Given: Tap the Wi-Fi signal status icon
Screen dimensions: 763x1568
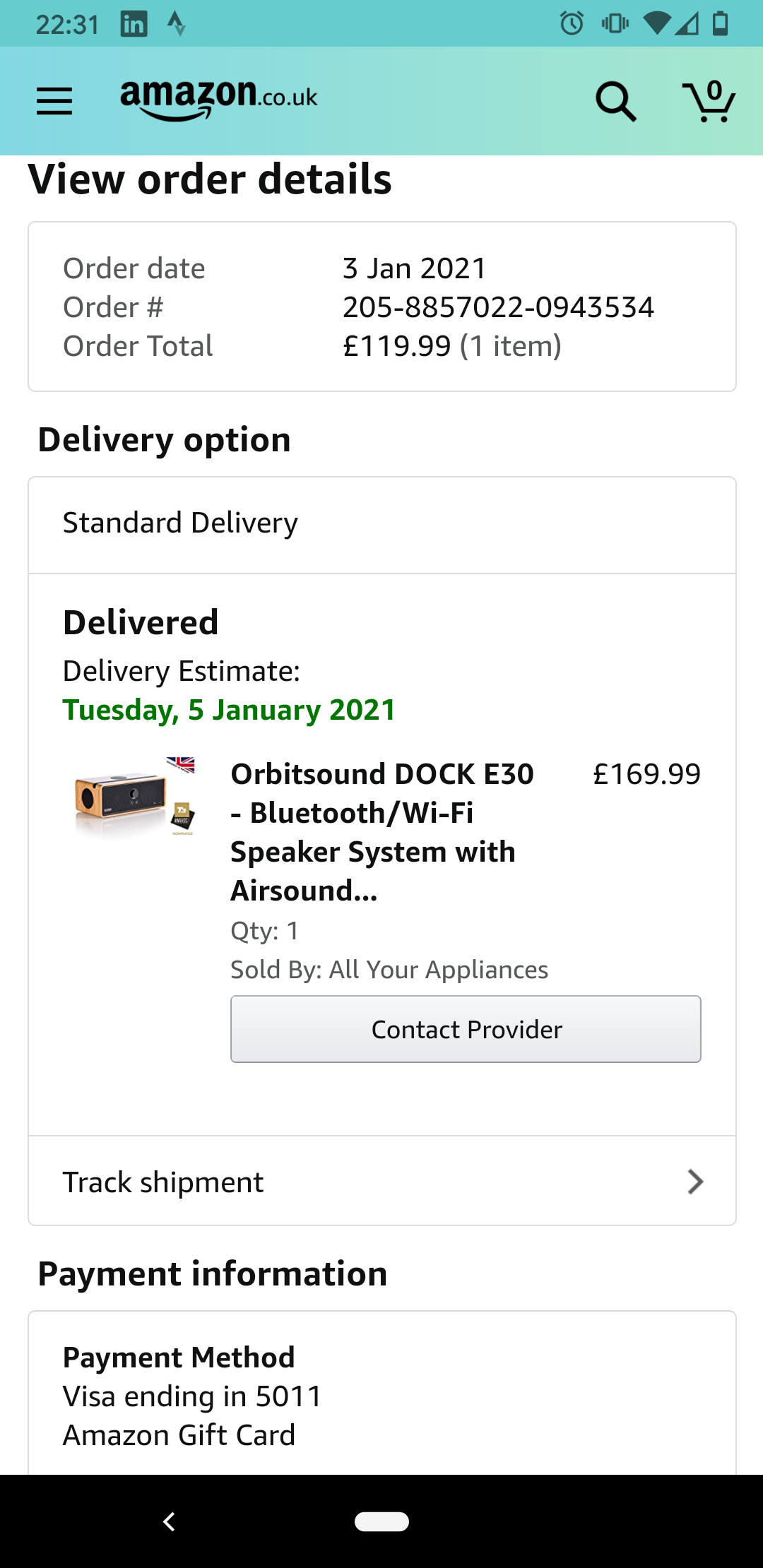Looking at the screenshot, I should tap(657, 24).
